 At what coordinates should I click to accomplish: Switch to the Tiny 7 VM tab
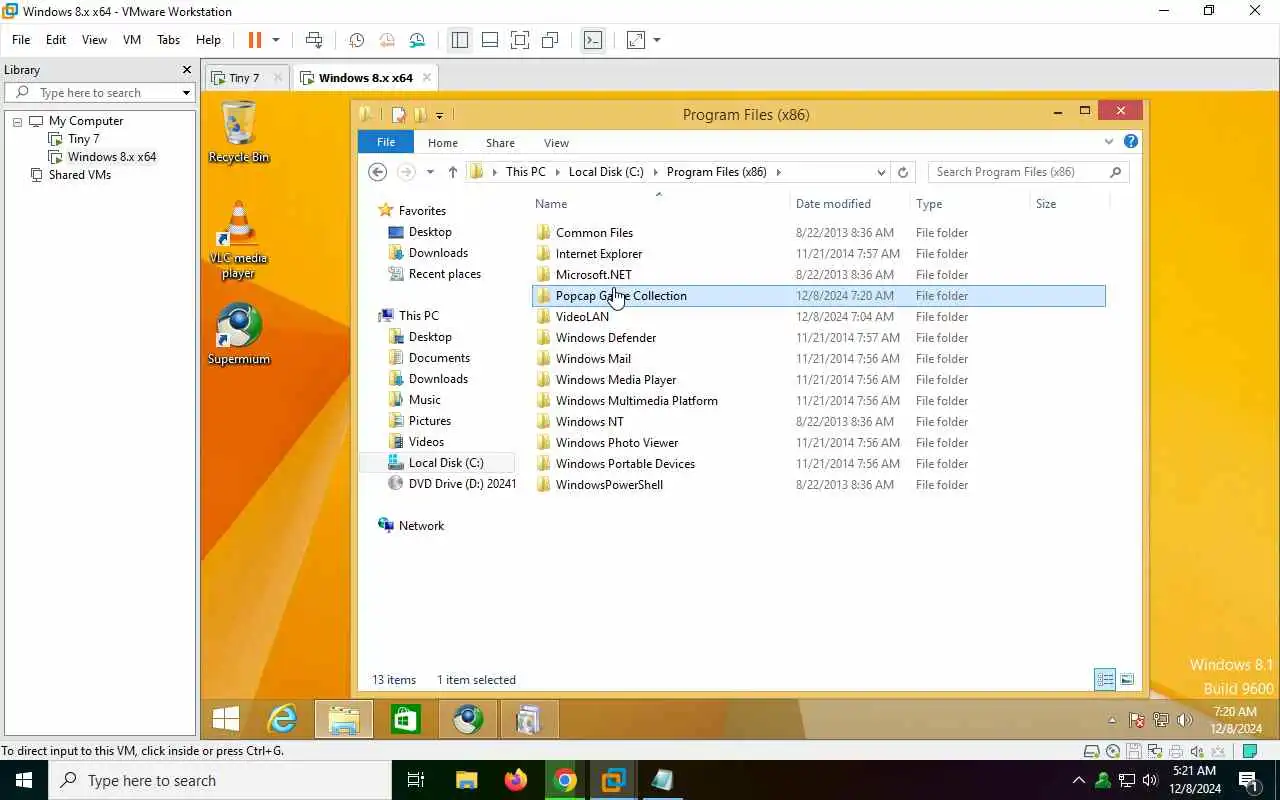(244, 78)
